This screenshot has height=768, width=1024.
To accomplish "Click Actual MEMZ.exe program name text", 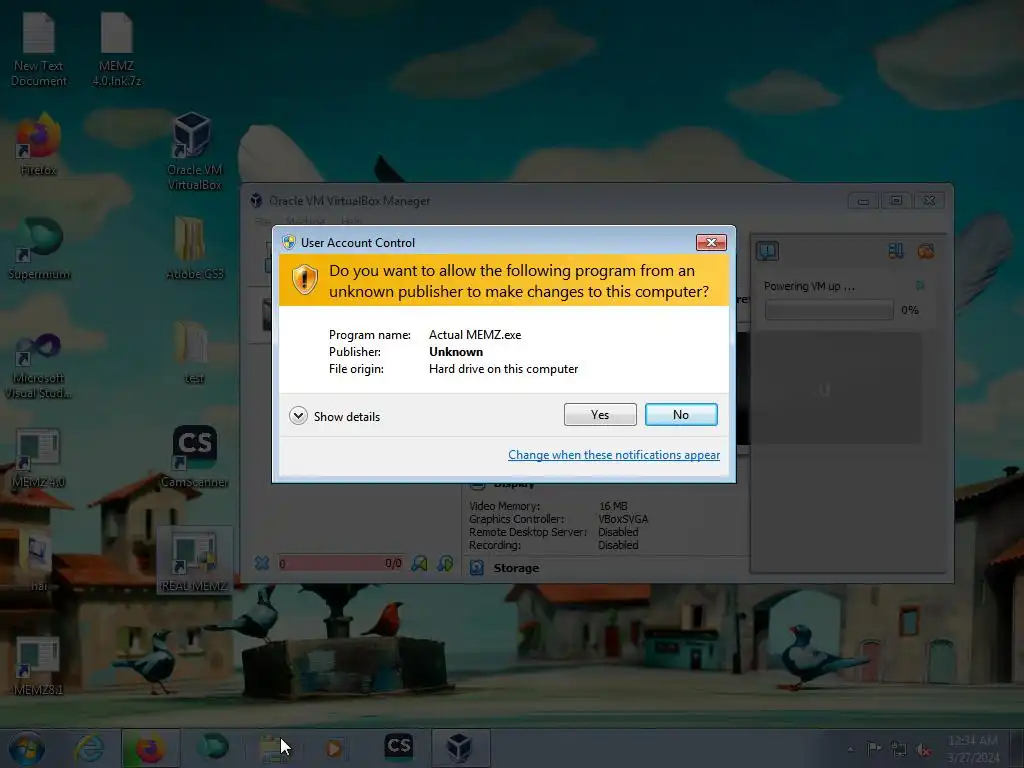I will coord(475,335).
